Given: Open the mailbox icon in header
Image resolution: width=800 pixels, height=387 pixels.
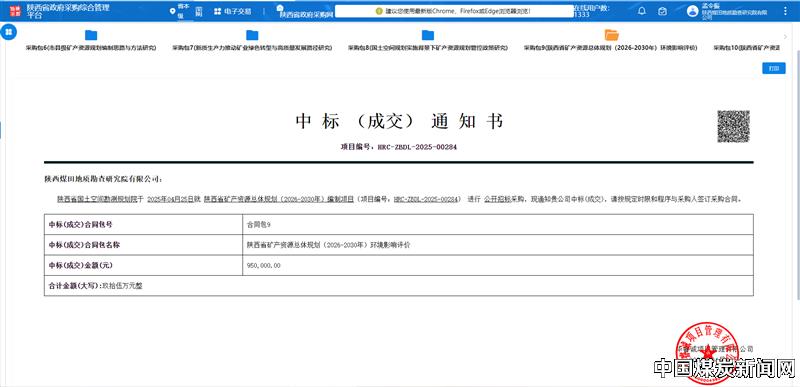Looking at the screenshot, I should (x=662, y=11).
